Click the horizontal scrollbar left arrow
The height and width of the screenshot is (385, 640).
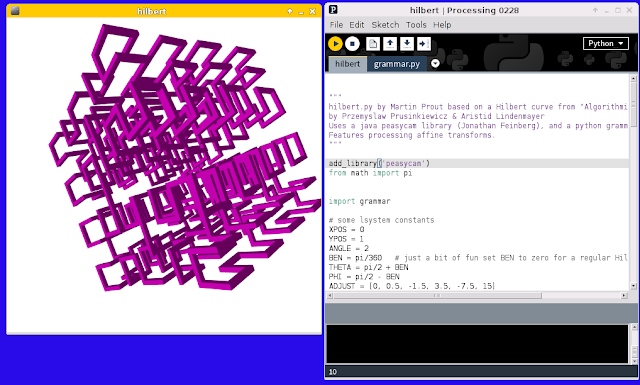(330, 295)
